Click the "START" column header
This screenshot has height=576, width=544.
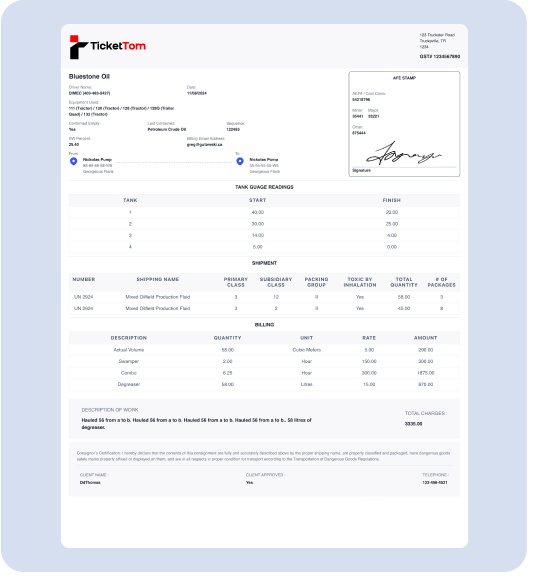257,200
